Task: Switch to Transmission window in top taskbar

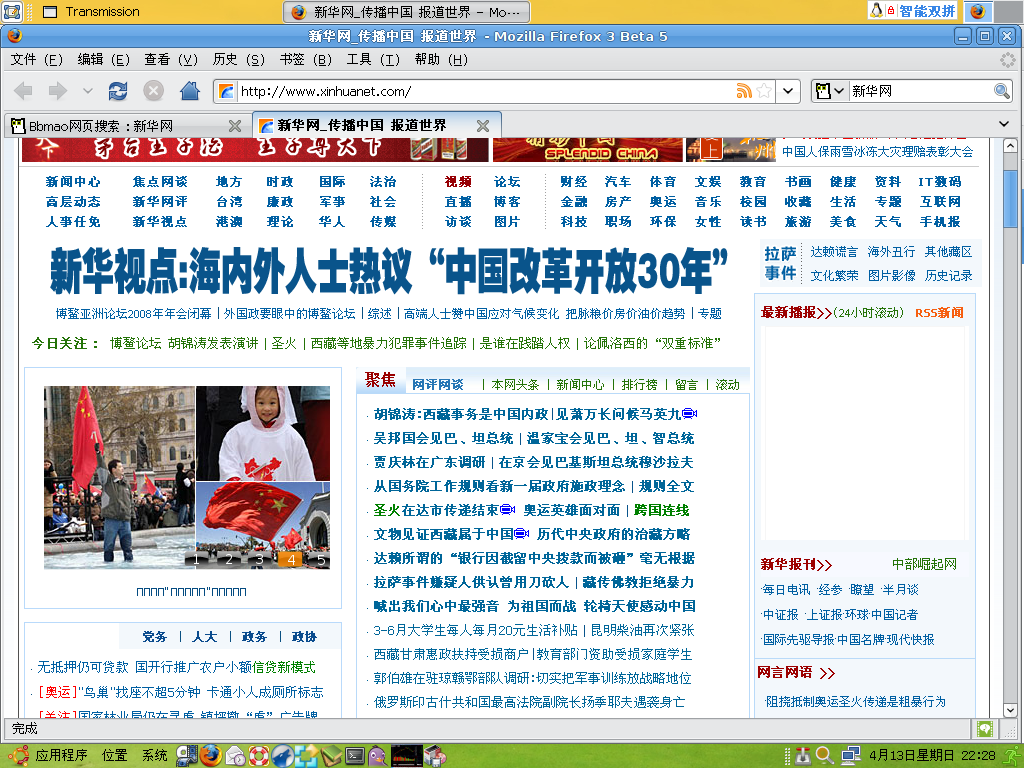Action: point(91,12)
